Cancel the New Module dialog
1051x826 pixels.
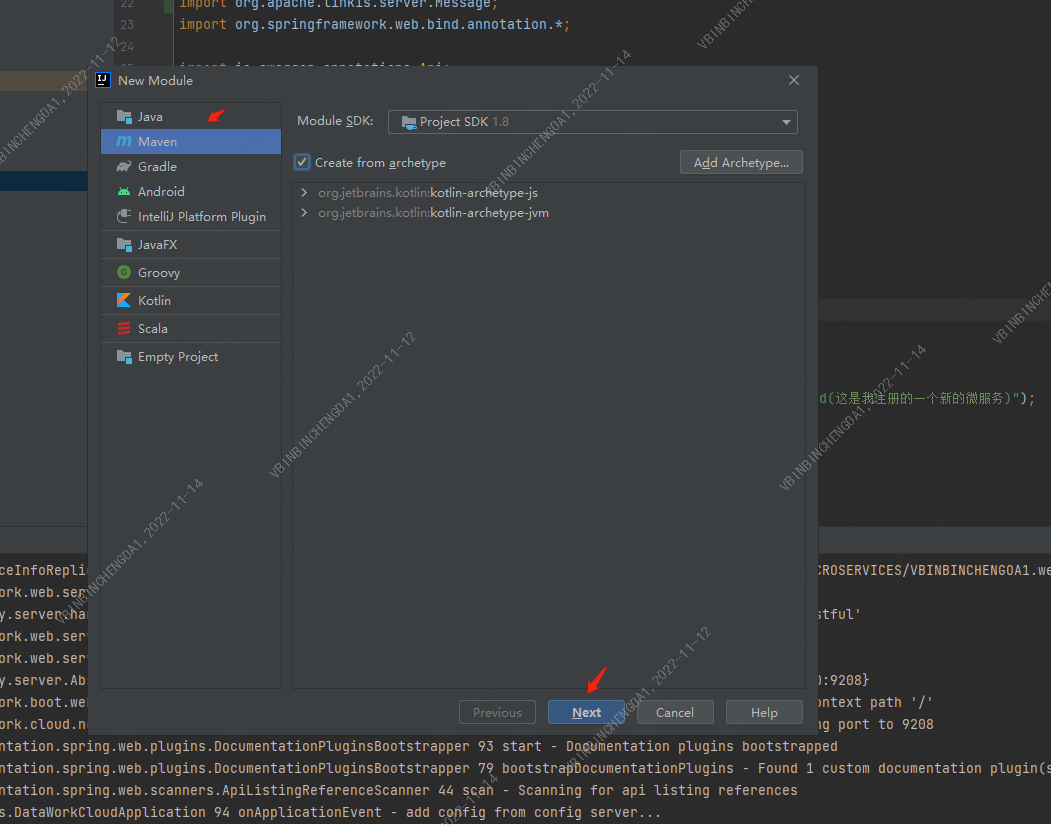coord(674,712)
